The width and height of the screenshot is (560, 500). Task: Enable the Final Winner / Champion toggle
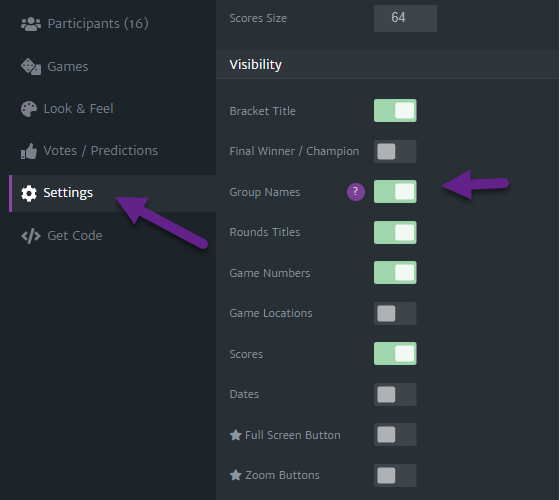[x=395, y=151]
